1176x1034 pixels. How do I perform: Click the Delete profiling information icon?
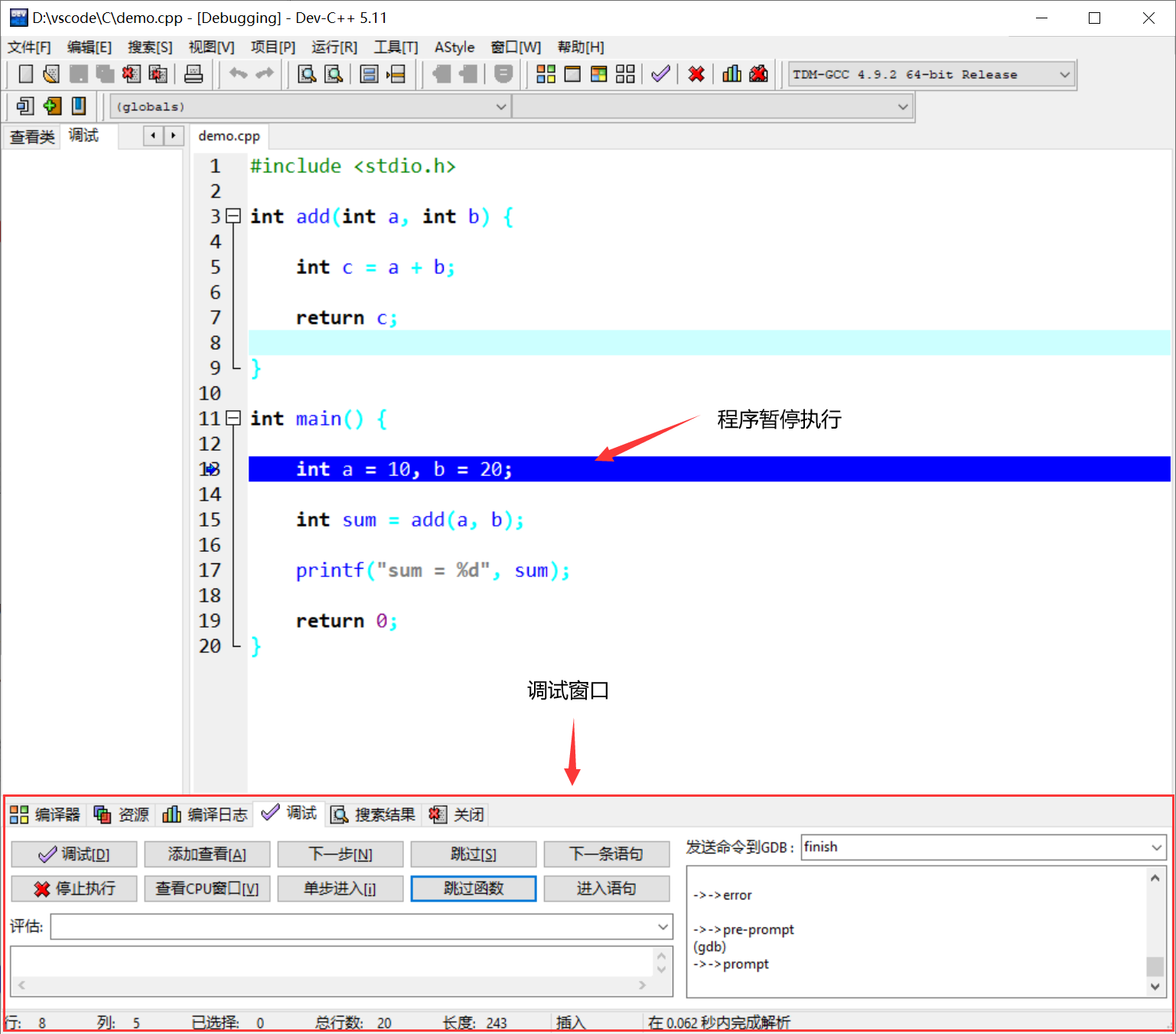[759, 74]
